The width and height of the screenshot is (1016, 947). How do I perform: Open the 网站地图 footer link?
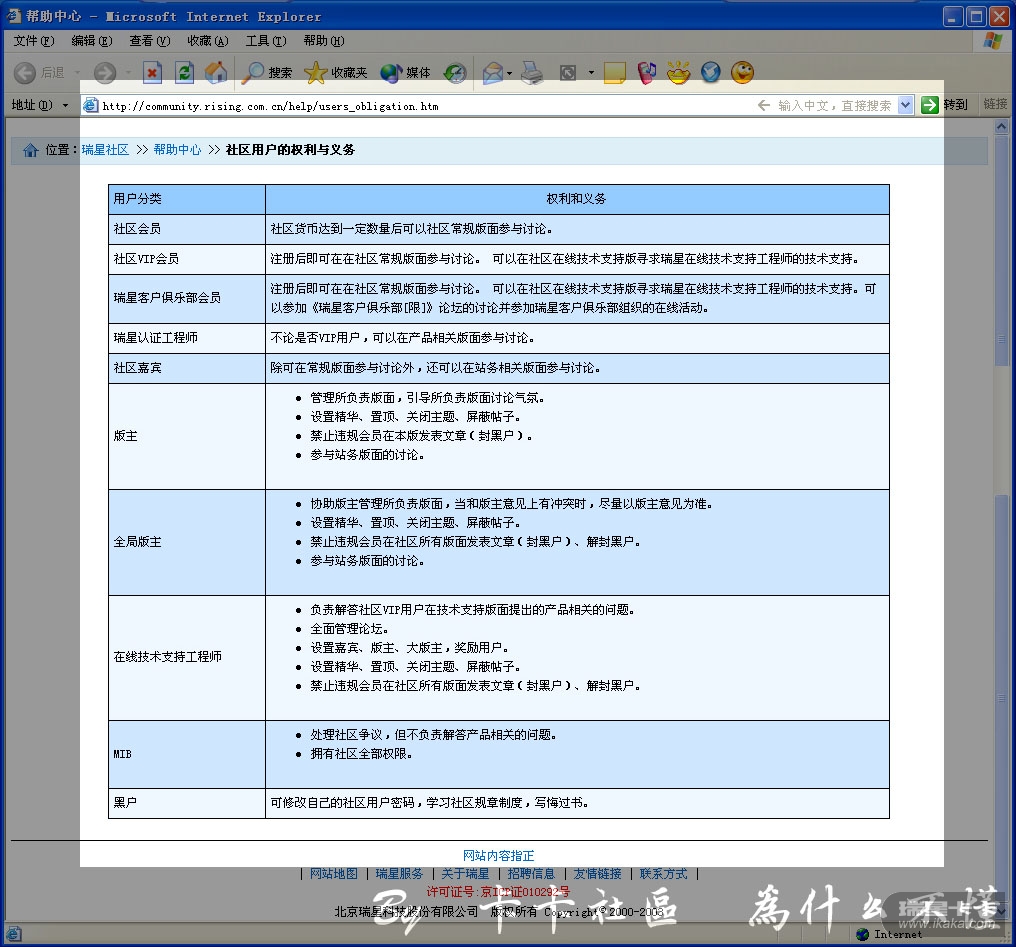(x=334, y=874)
